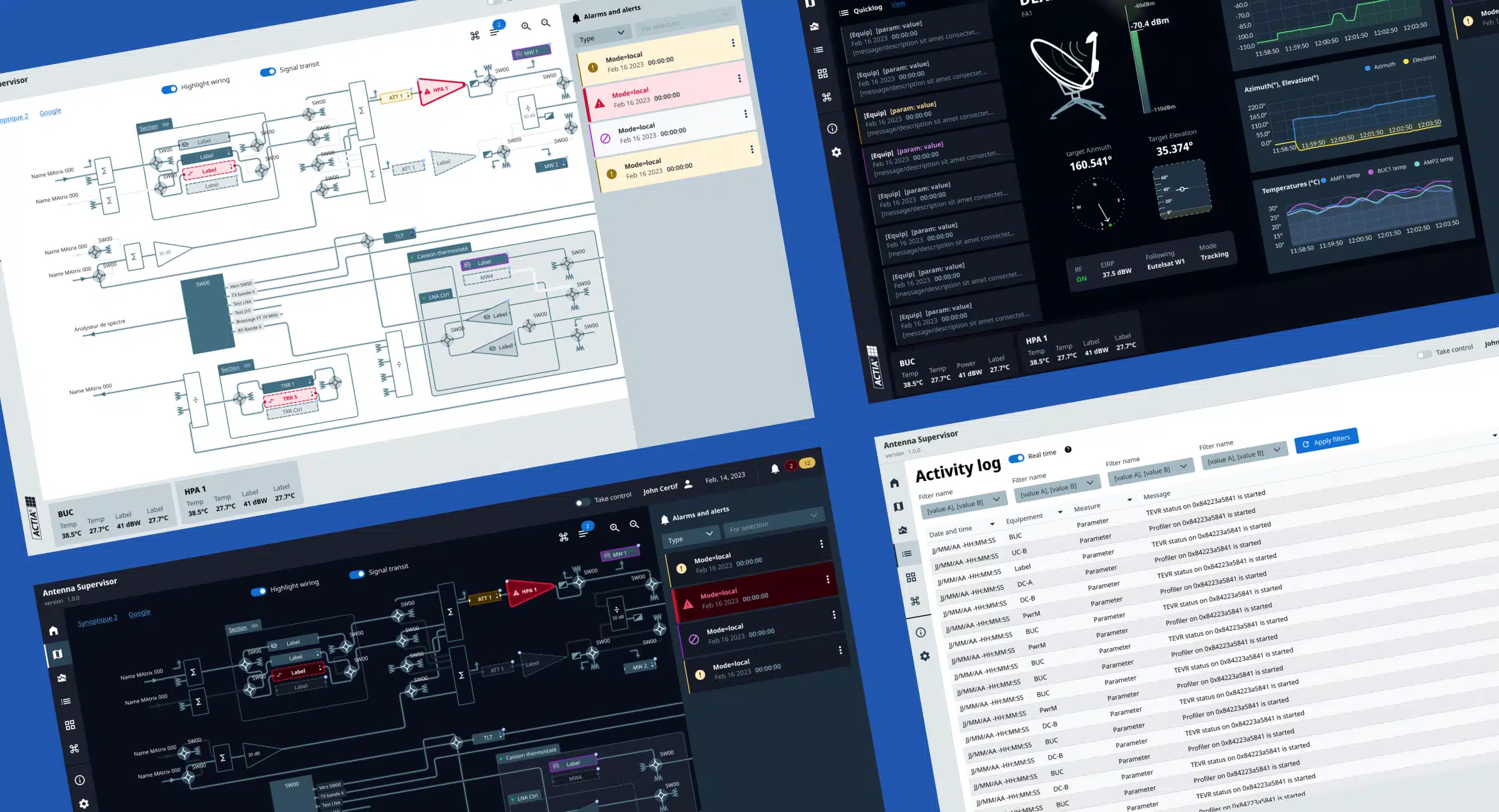Select map icon in dark synoptic sidebar
The width and height of the screenshot is (1499, 812).
[58, 654]
